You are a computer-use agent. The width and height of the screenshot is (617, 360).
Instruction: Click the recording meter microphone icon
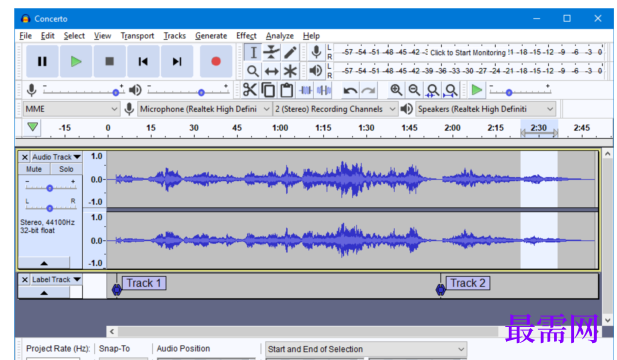click(x=316, y=52)
